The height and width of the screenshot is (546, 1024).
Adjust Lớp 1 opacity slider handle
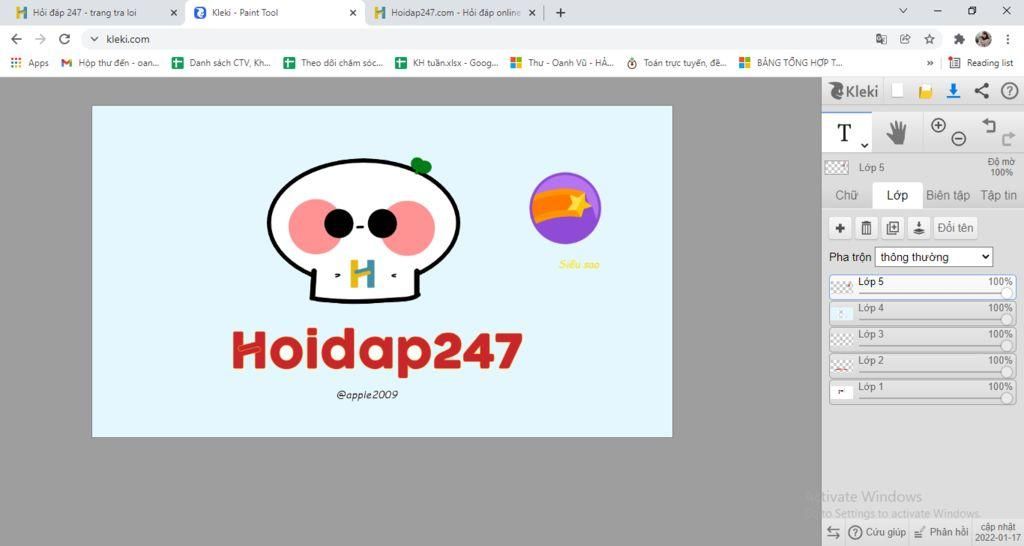[1007, 398]
